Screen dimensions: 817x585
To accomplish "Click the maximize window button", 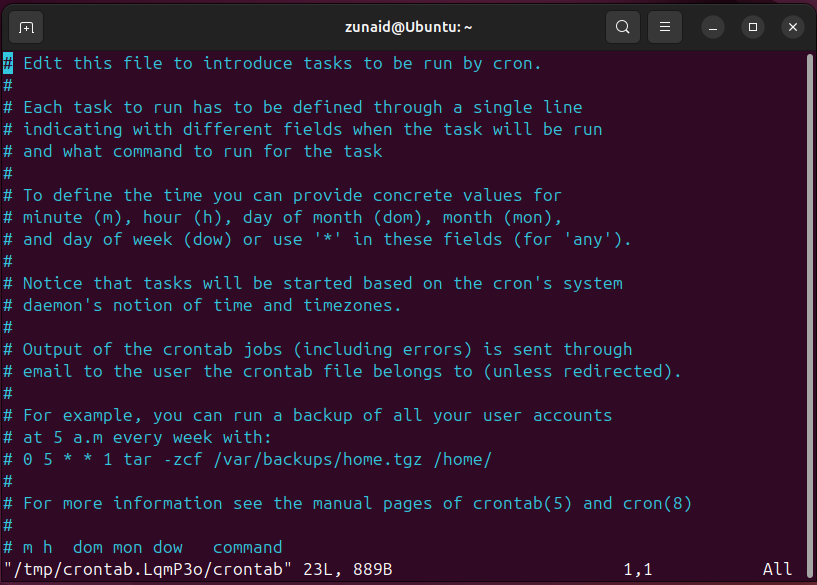I will (752, 27).
